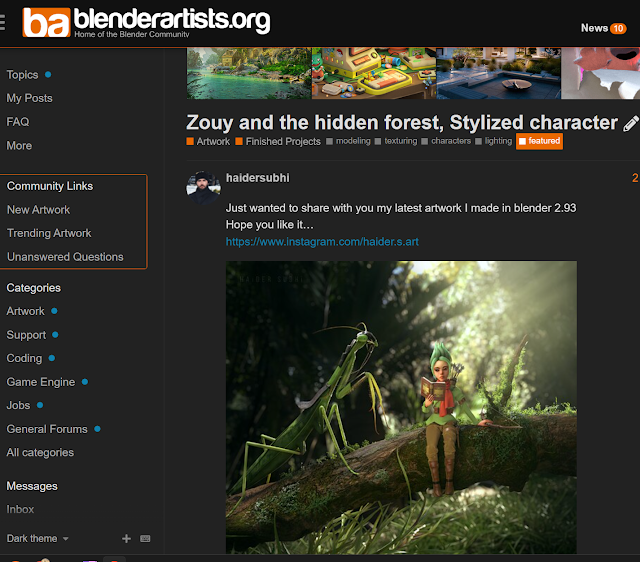Image resolution: width=640 pixels, height=562 pixels.
Task: Click the Artwork category tag under title
Action: [208, 141]
